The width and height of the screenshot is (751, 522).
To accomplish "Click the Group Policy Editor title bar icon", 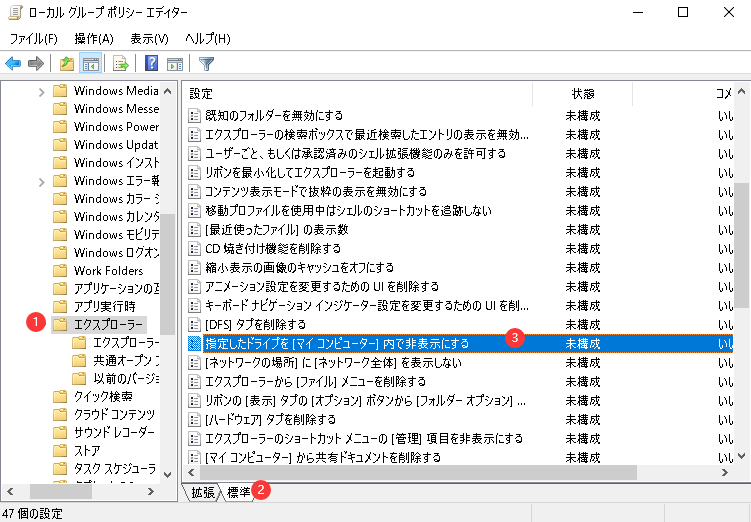I will pyautogui.click(x=15, y=12).
